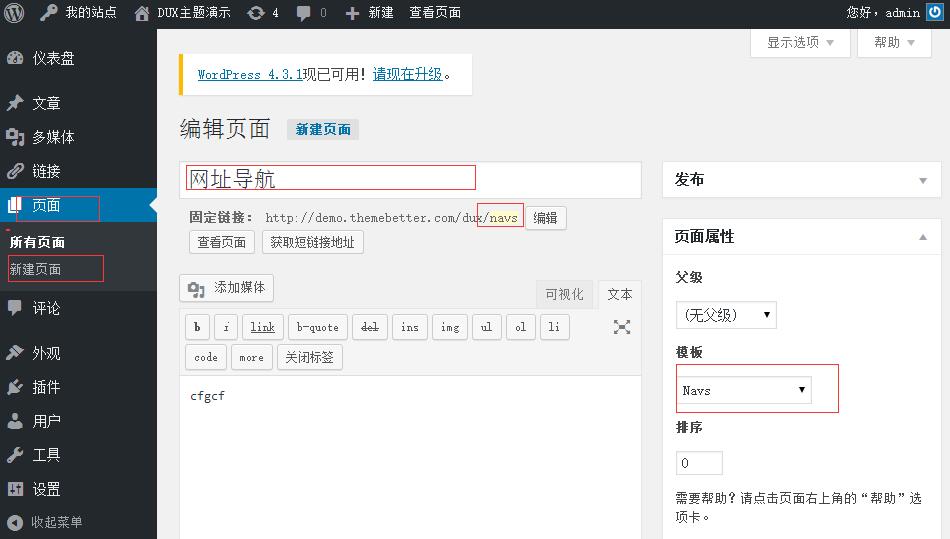The image size is (950, 539).
Task: Click the ins quicktag button
Action: [410, 327]
